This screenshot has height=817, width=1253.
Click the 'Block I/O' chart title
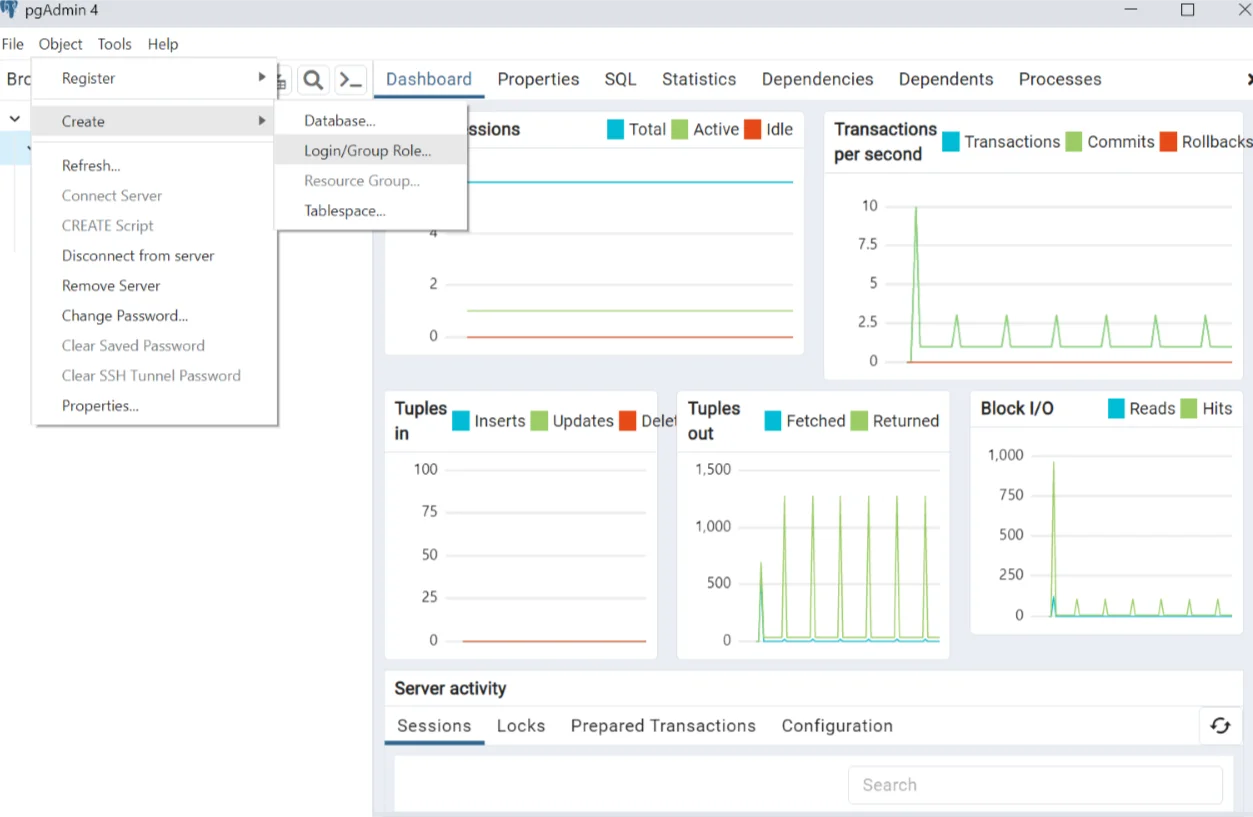[1017, 408]
